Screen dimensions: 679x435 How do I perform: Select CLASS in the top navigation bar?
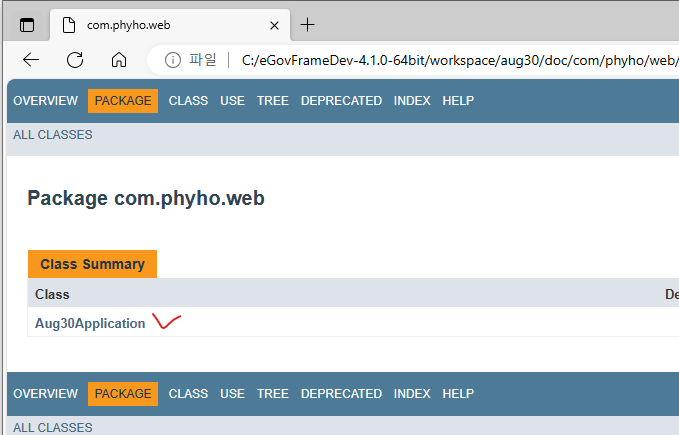tap(188, 101)
